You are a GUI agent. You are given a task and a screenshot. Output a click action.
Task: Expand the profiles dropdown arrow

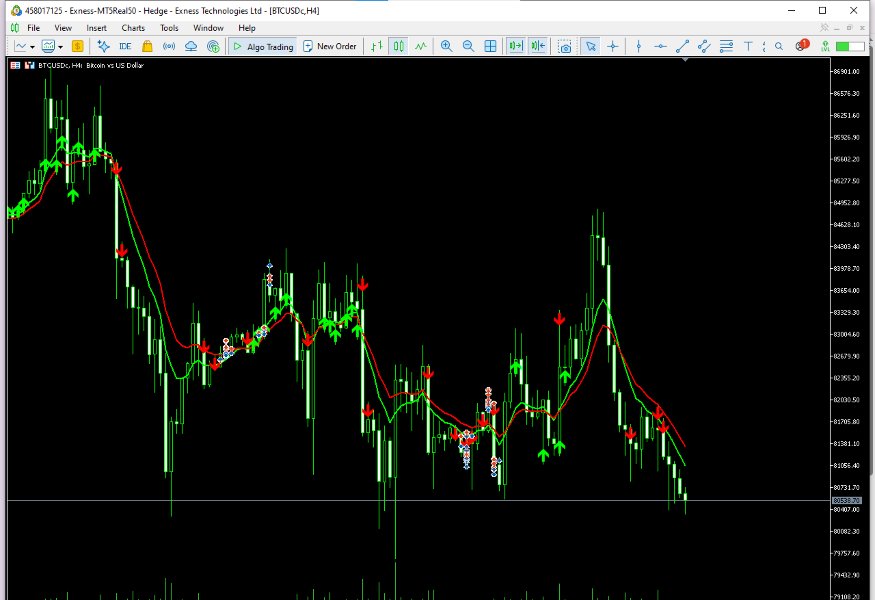coord(60,47)
